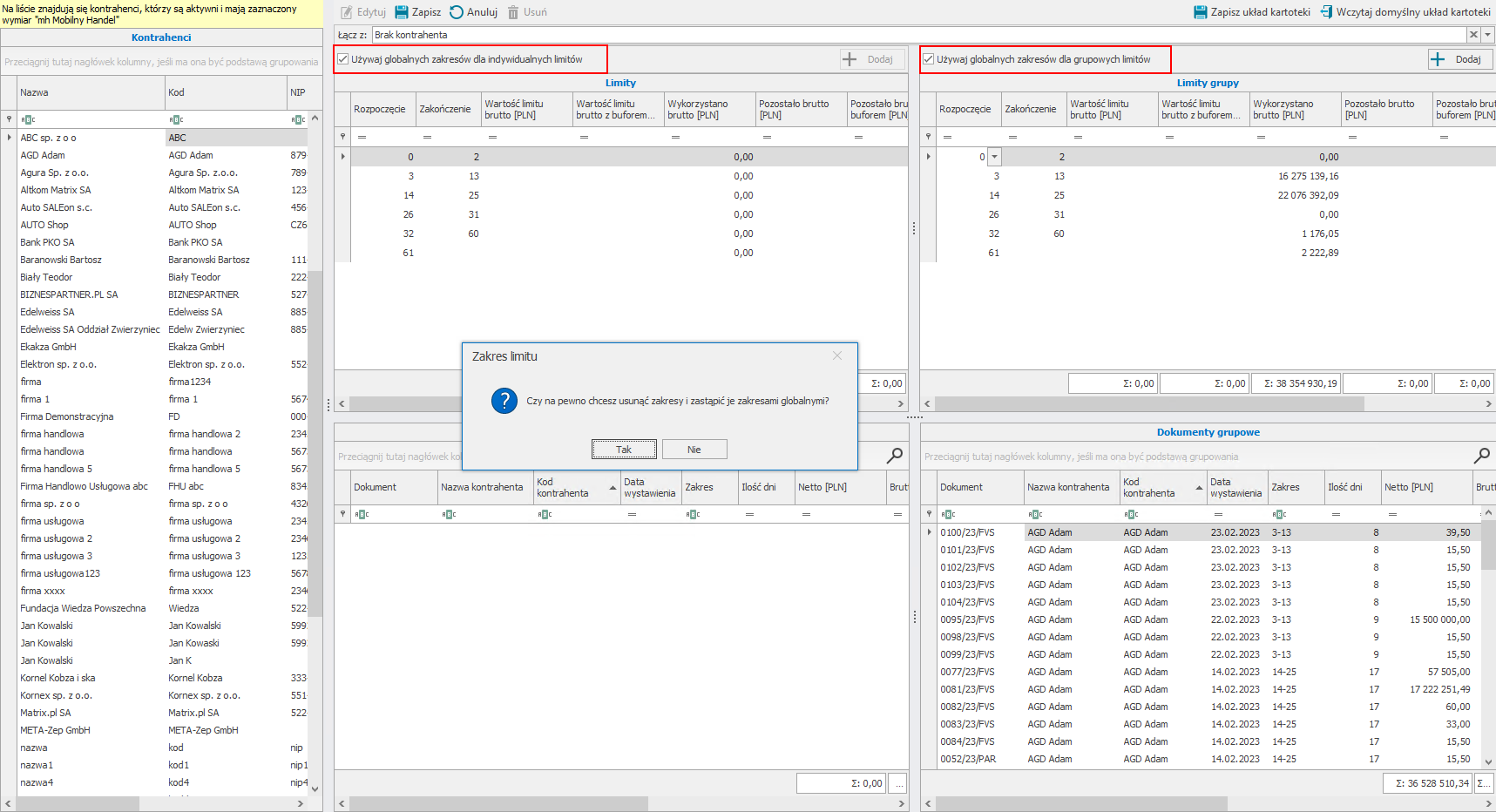Click value 16 275 139,16 in Limity grupy

tap(1308, 176)
